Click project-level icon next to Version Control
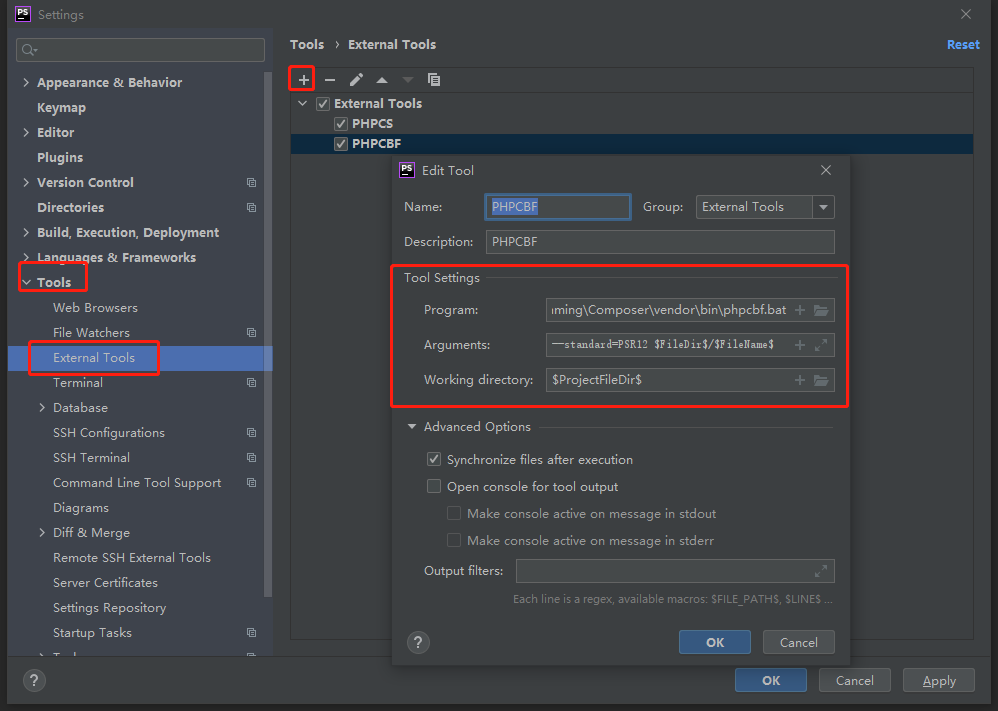Image resolution: width=998 pixels, height=711 pixels. pyautogui.click(x=251, y=183)
